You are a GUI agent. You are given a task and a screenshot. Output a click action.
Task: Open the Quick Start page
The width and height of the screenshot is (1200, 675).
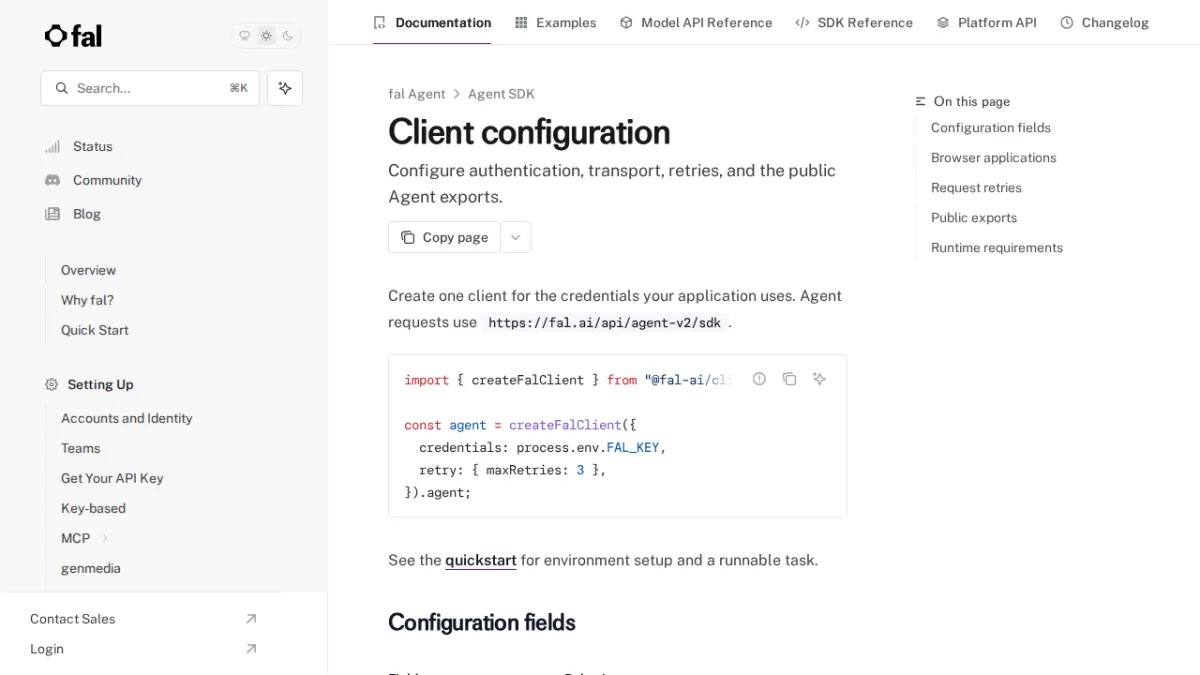point(95,330)
